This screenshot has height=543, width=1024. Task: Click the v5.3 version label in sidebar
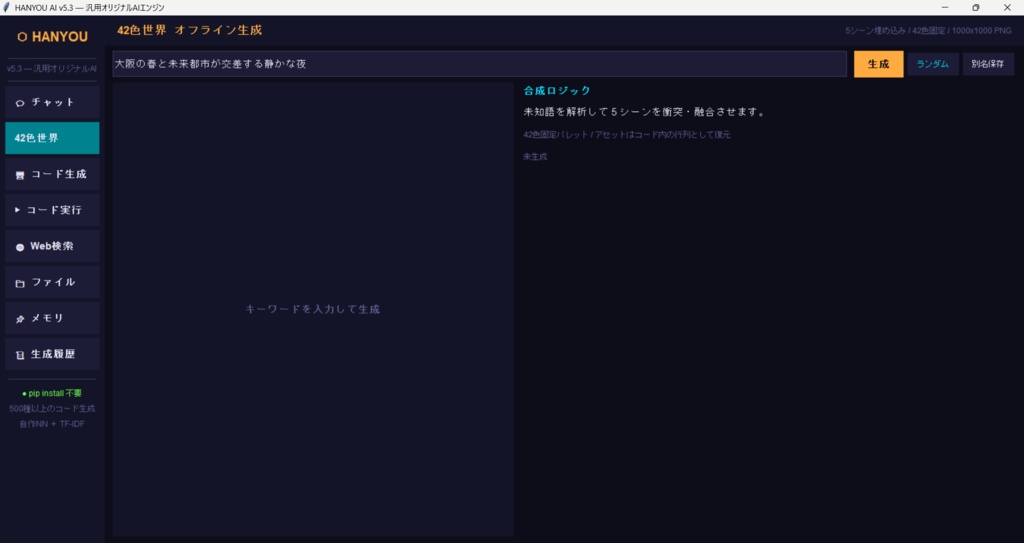(x=52, y=69)
